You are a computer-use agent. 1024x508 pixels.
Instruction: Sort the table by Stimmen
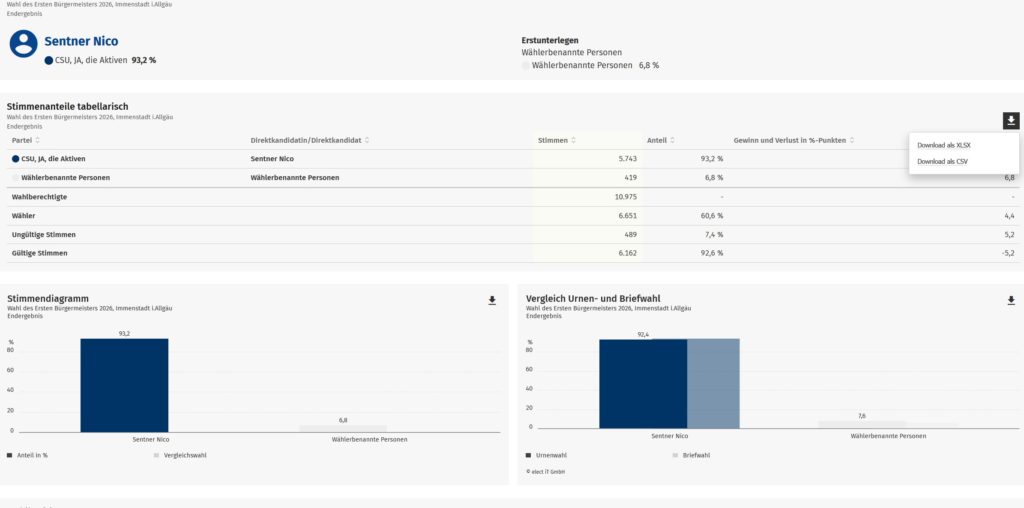pyautogui.click(x=558, y=140)
